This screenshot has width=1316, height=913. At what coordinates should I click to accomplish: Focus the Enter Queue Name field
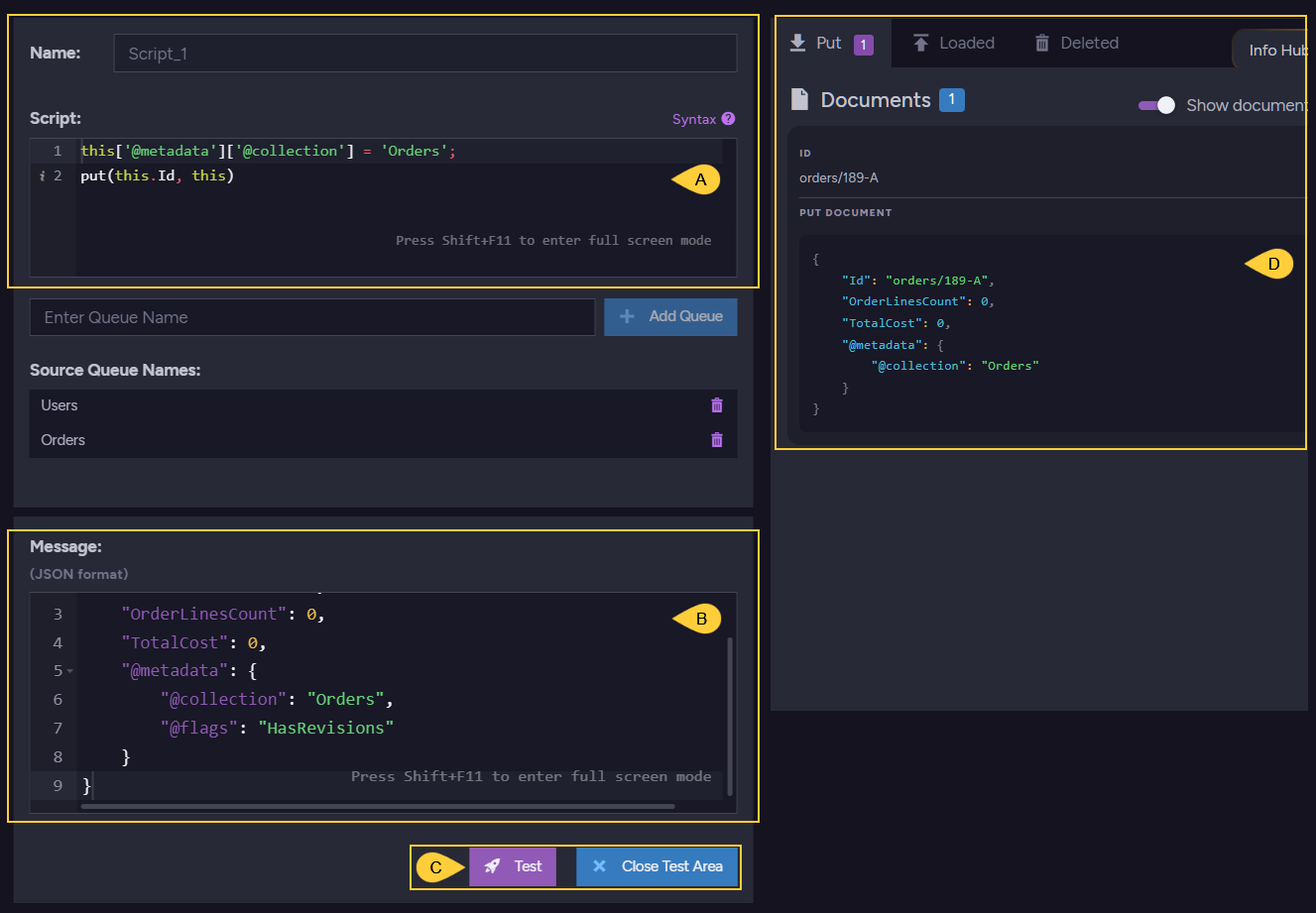point(312,317)
